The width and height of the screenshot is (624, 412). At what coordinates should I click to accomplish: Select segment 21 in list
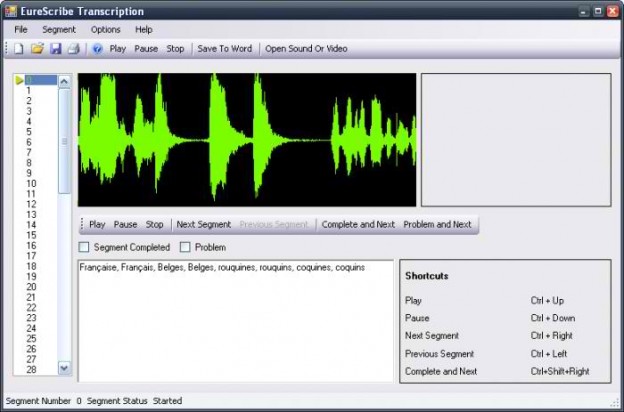pos(31,297)
